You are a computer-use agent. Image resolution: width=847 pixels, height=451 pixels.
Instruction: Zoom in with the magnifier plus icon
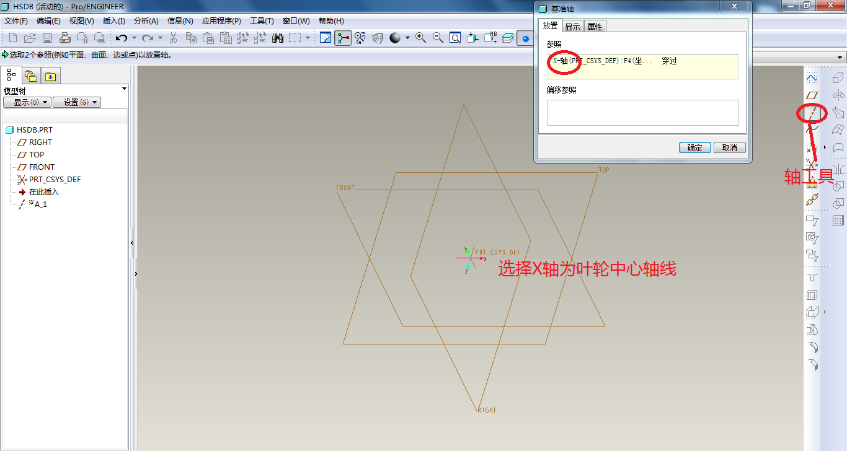420,38
